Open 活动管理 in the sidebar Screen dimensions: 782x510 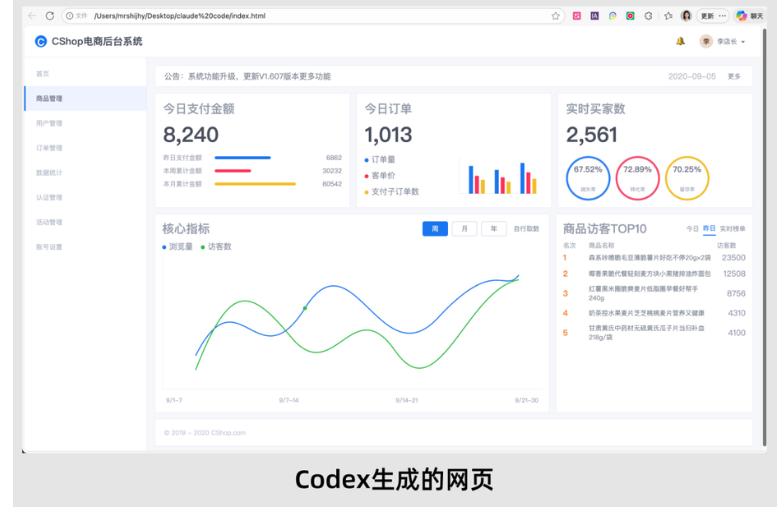[x=49, y=222]
